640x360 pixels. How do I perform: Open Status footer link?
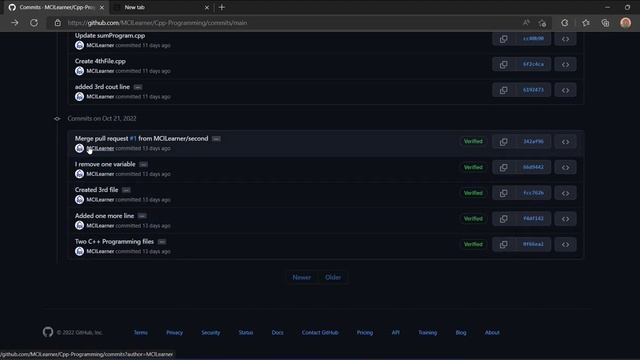[246, 333]
